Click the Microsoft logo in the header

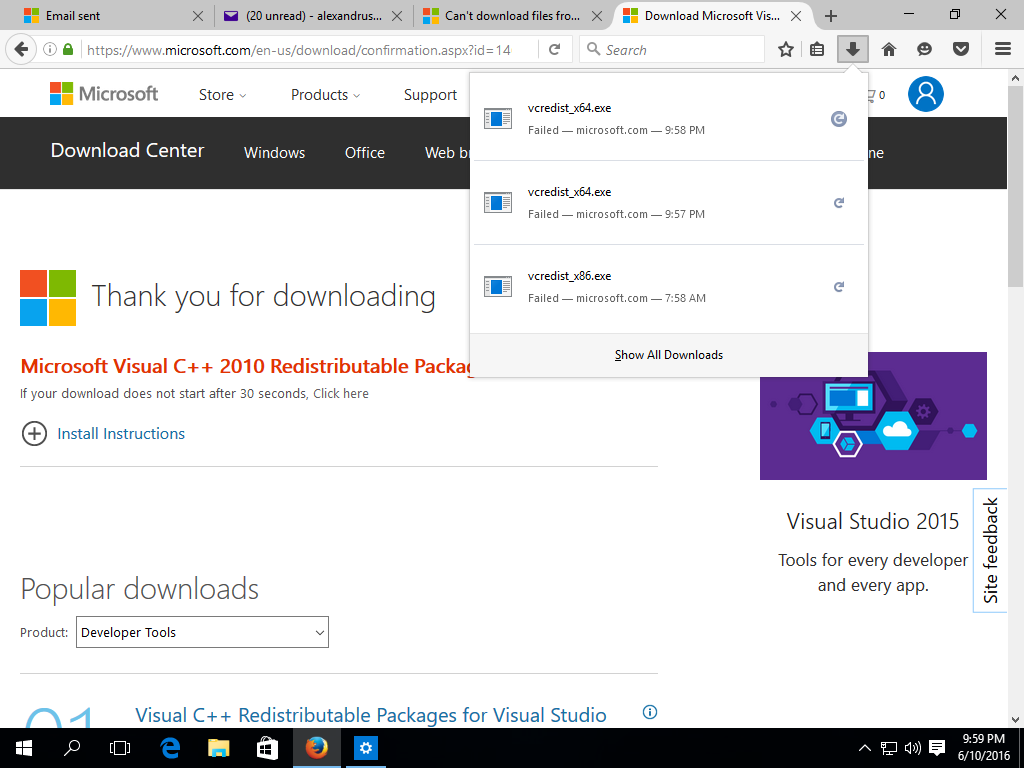click(104, 94)
